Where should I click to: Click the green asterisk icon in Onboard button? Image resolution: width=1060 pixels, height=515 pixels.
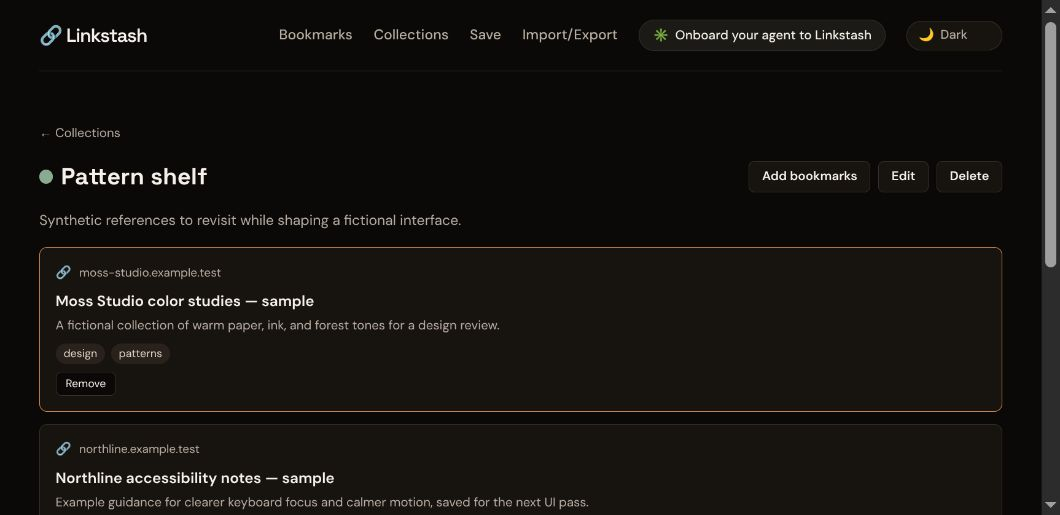(x=660, y=35)
